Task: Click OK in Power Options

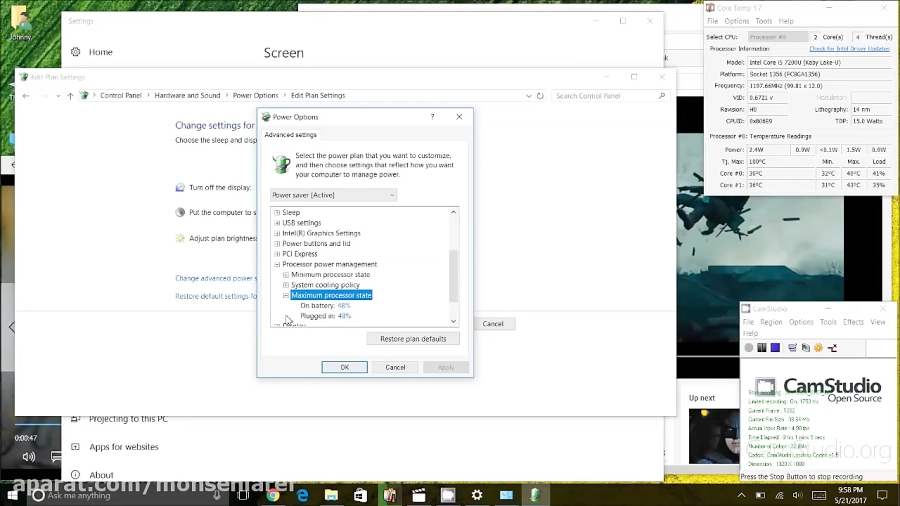Action: (344, 367)
